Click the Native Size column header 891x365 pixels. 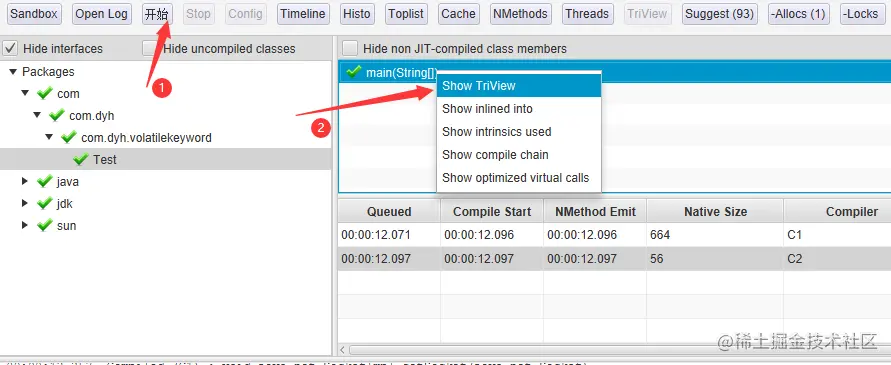[715, 211]
